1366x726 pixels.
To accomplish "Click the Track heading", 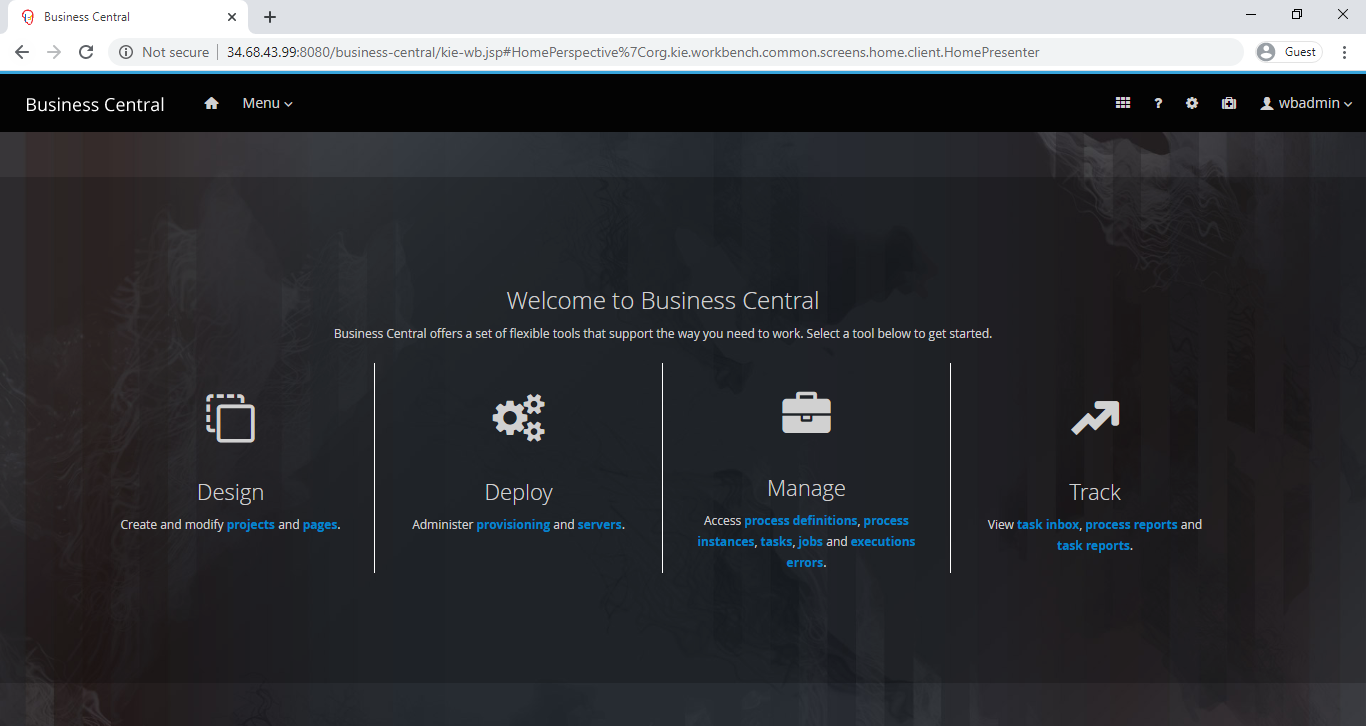I will click(1095, 492).
